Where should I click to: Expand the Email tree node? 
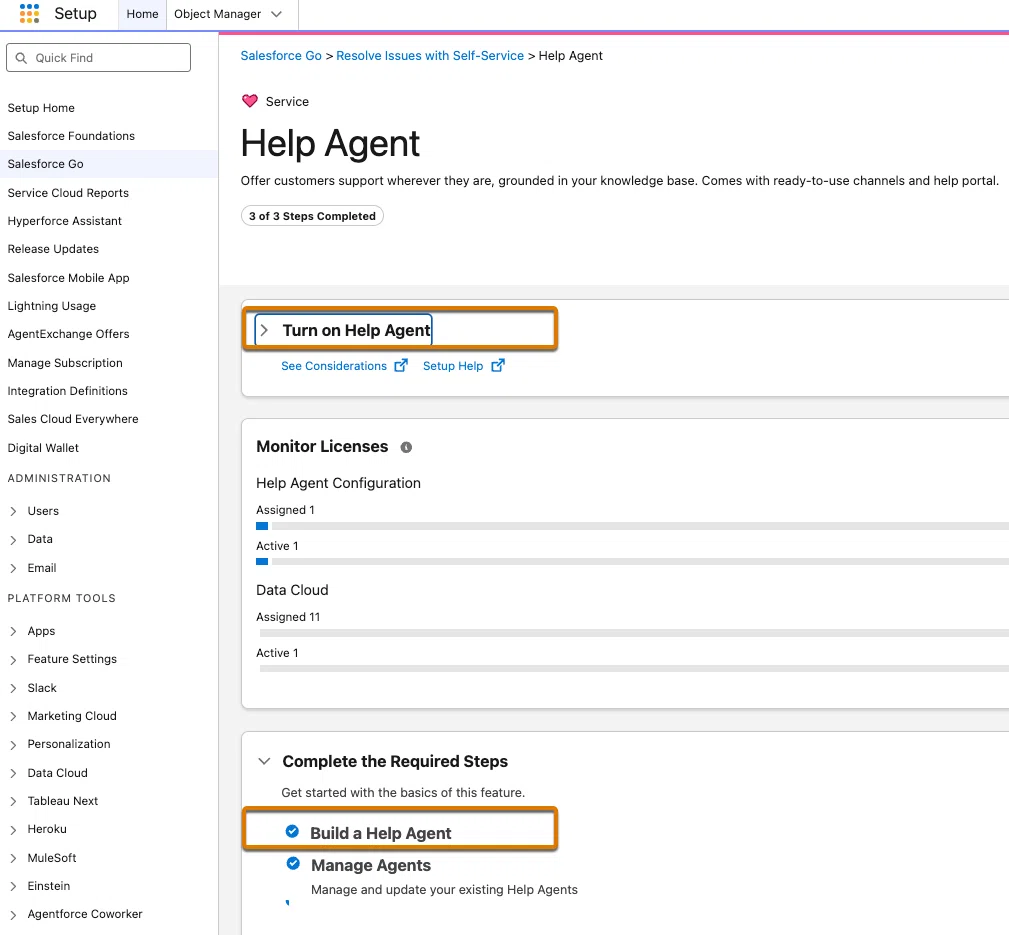[x=14, y=568]
